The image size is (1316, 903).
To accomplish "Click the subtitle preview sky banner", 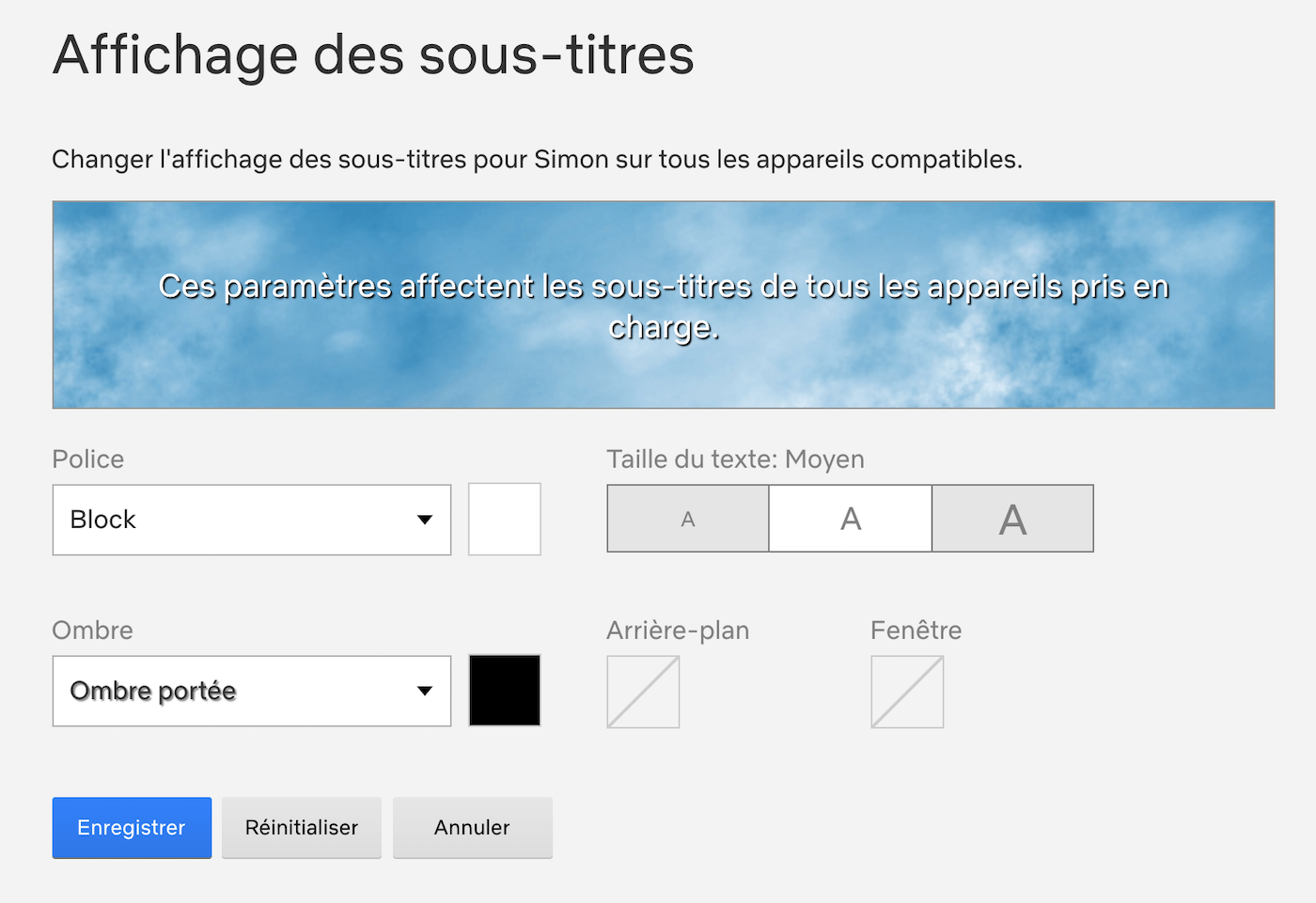I will pos(664,304).
